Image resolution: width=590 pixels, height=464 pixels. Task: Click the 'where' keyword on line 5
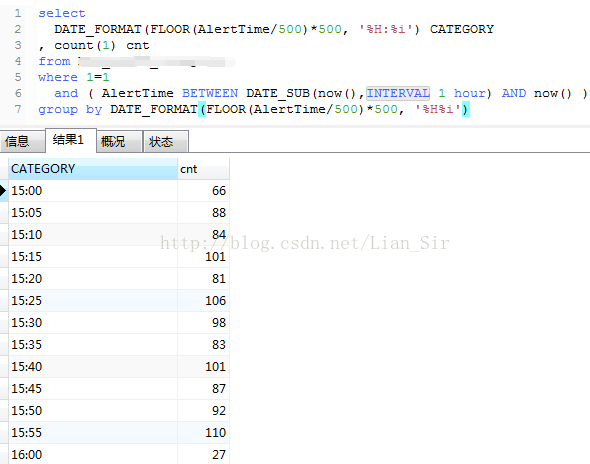58,77
